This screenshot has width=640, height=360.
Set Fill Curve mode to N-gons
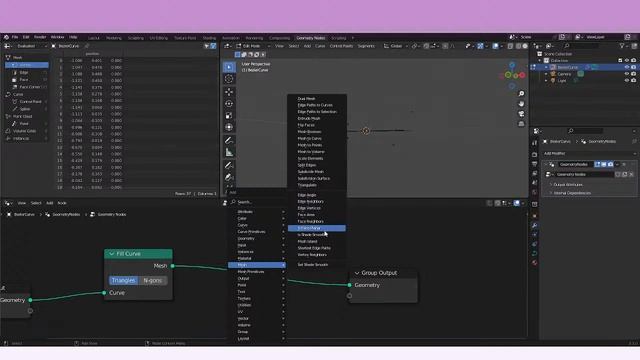(x=153, y=280)
